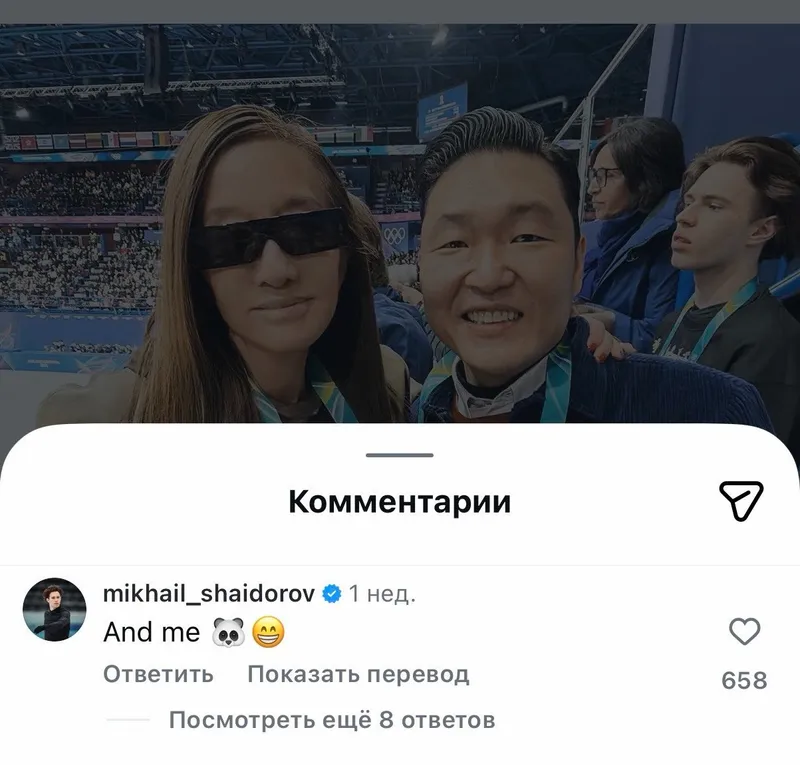Open the mikhail_shaidorov profile avatar
The image size is (800, 765).
55,609
